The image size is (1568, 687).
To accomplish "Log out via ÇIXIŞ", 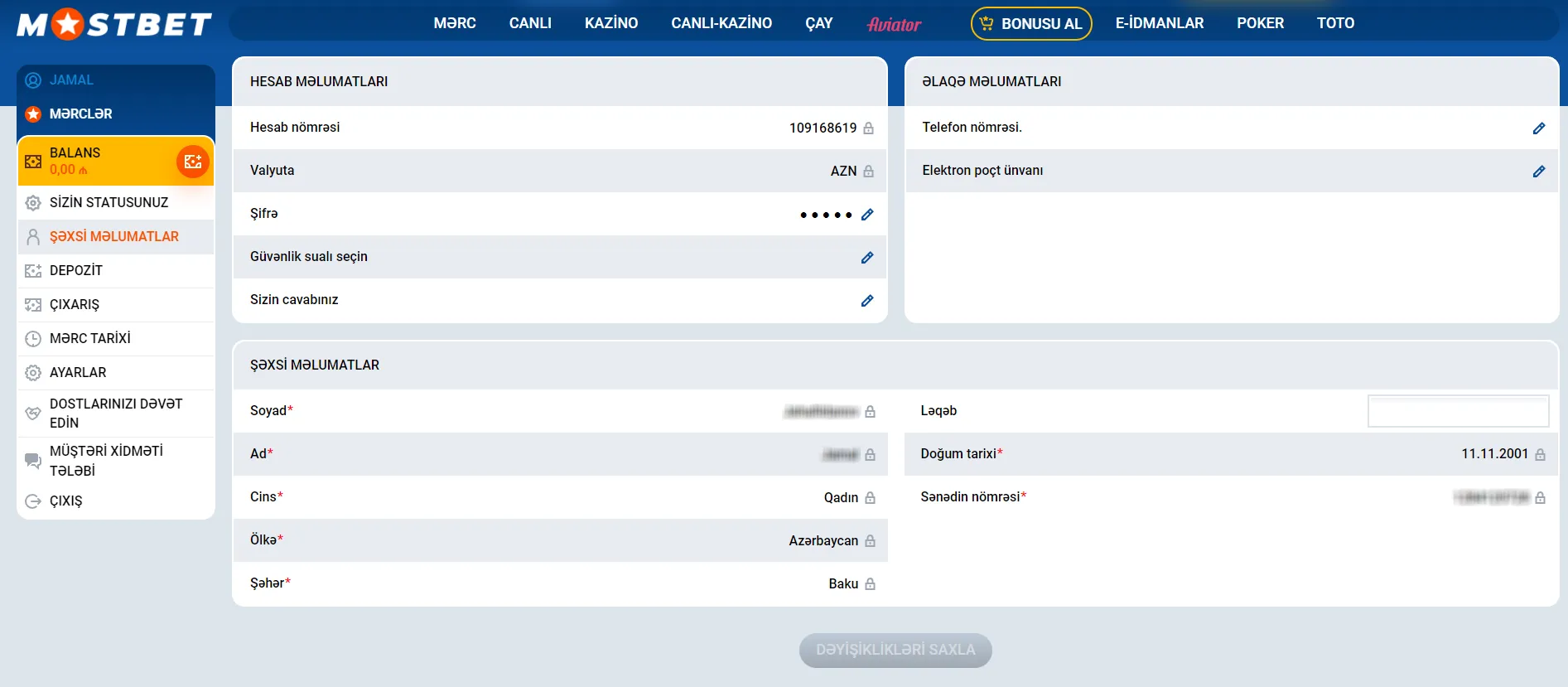I will [65, 501].
